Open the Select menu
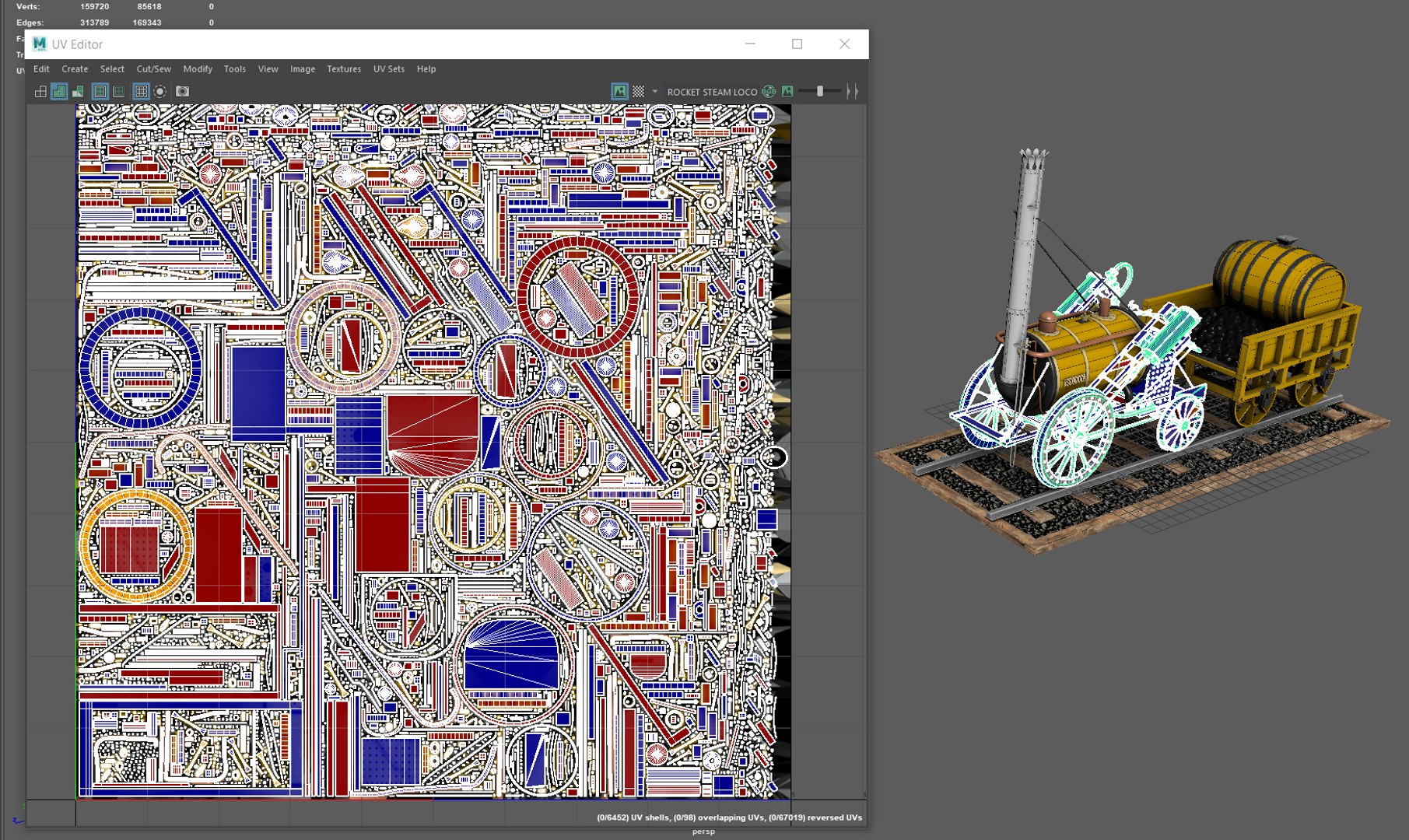Screen dimensions: 1409x840 [112, 69]
